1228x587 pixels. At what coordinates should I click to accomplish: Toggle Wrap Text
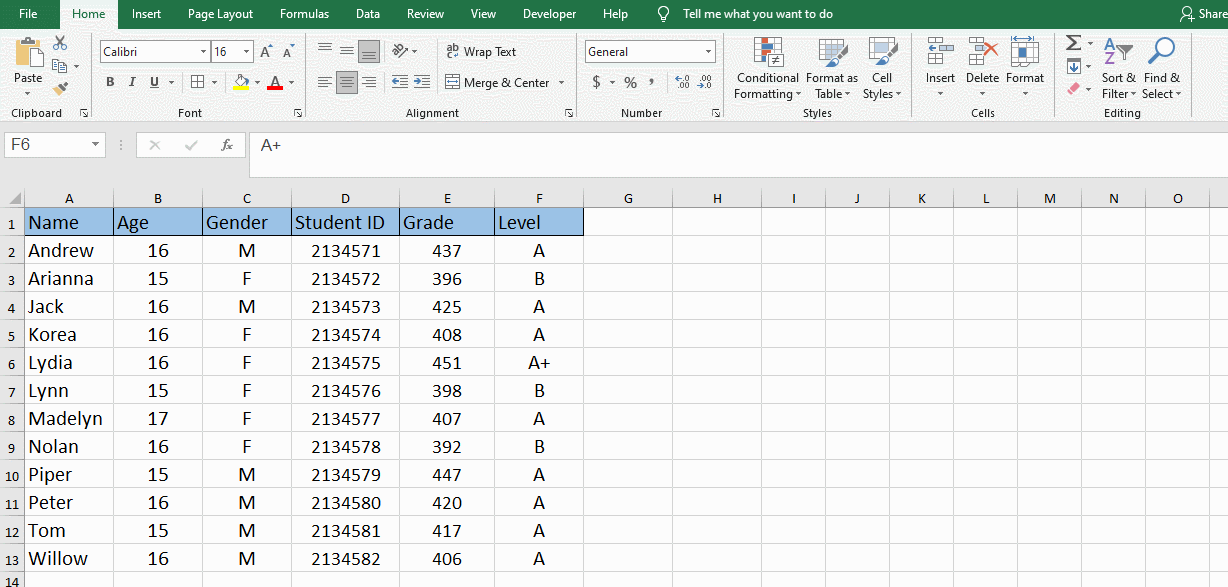pyautogui.click(x=481, y=51)
